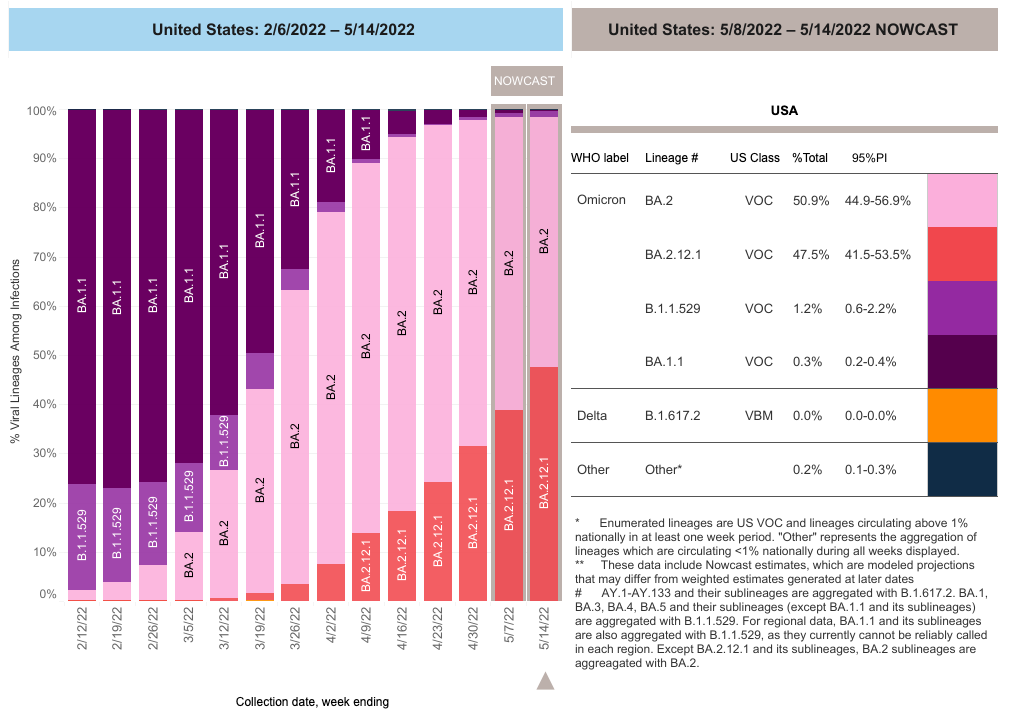This screenshot has height=724, width=1010.
Task: Click the BA.2 pink color swatch
Action: click(962, 200)
